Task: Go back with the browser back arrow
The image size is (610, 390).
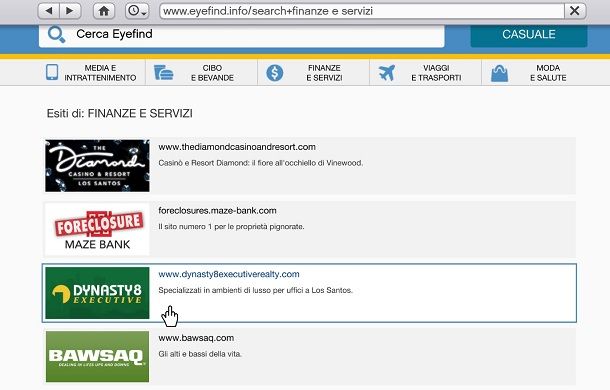Action: (x=49, y=11)
